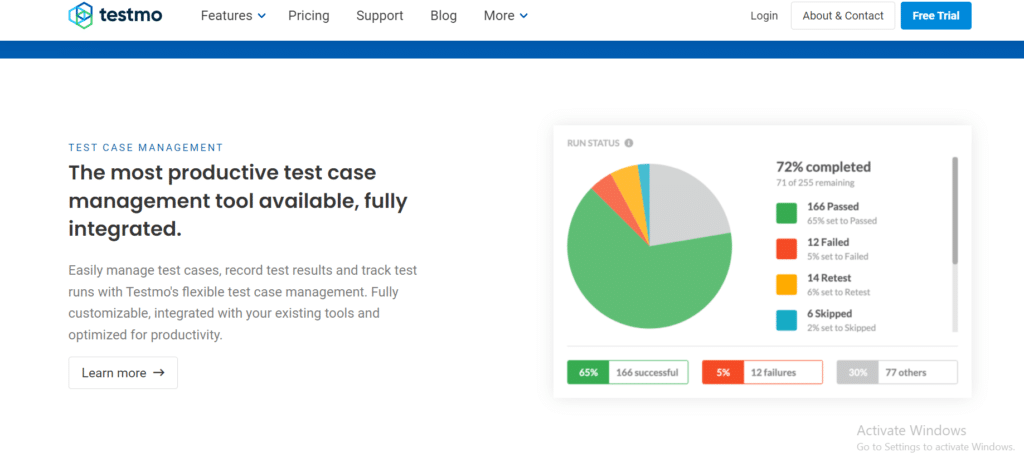Click the red 5% badge

(723, 372)
